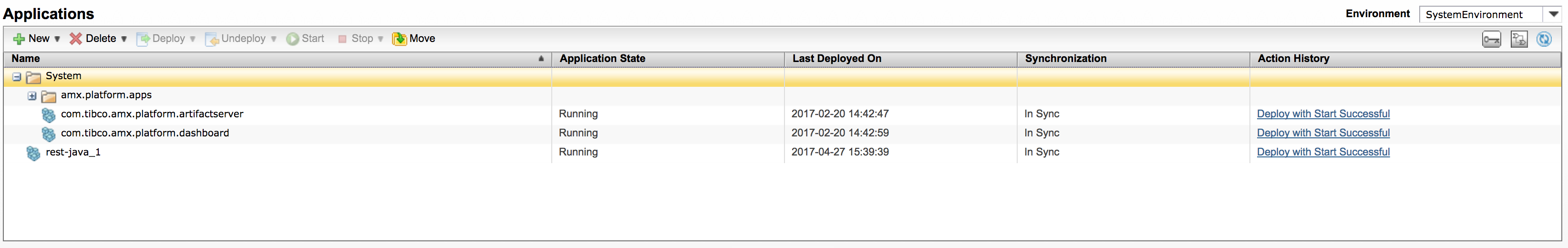The image size is (1568, 248).
Task: Click the Name column sort arrow
Action: click(x=540, y=59)
